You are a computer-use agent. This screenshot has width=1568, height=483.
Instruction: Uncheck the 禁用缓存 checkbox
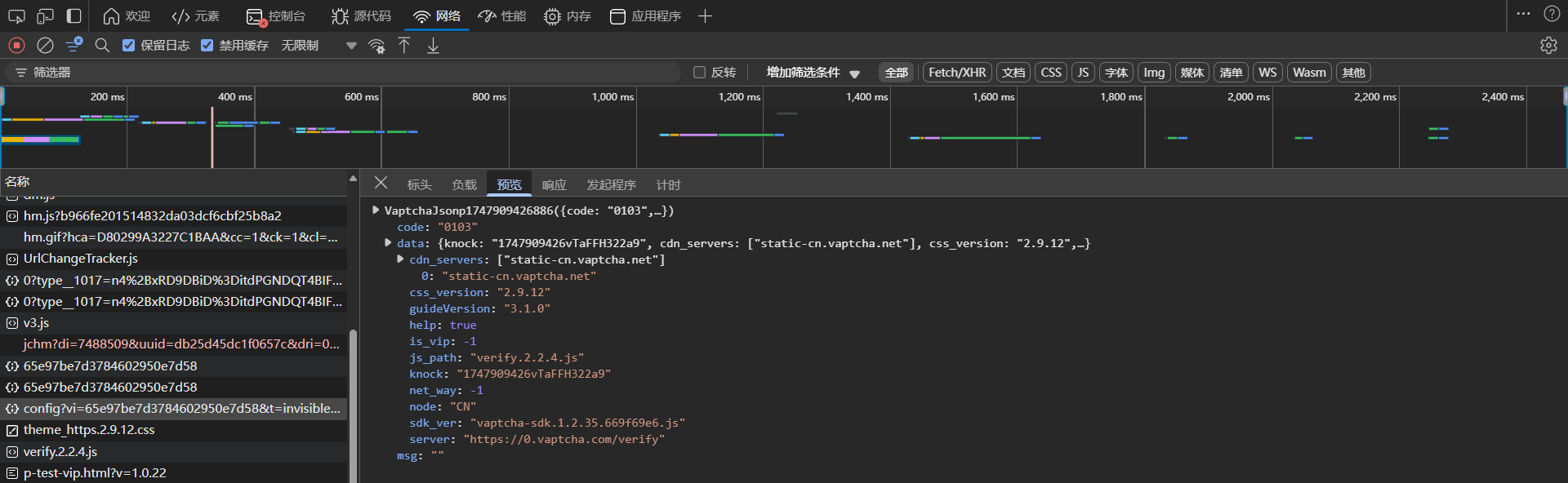click(x=207, y=46)
